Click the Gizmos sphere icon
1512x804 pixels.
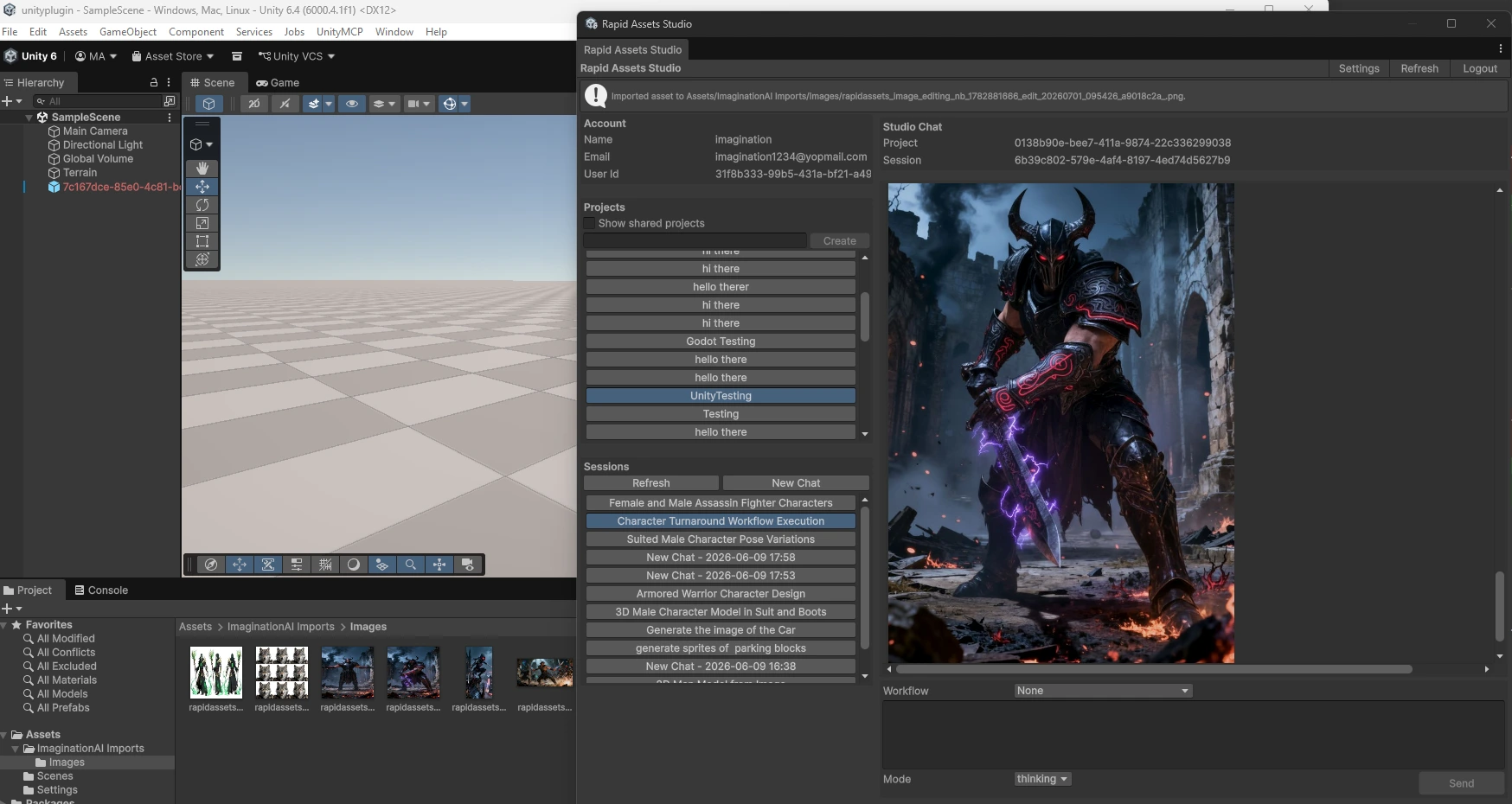tap(449, 104)
